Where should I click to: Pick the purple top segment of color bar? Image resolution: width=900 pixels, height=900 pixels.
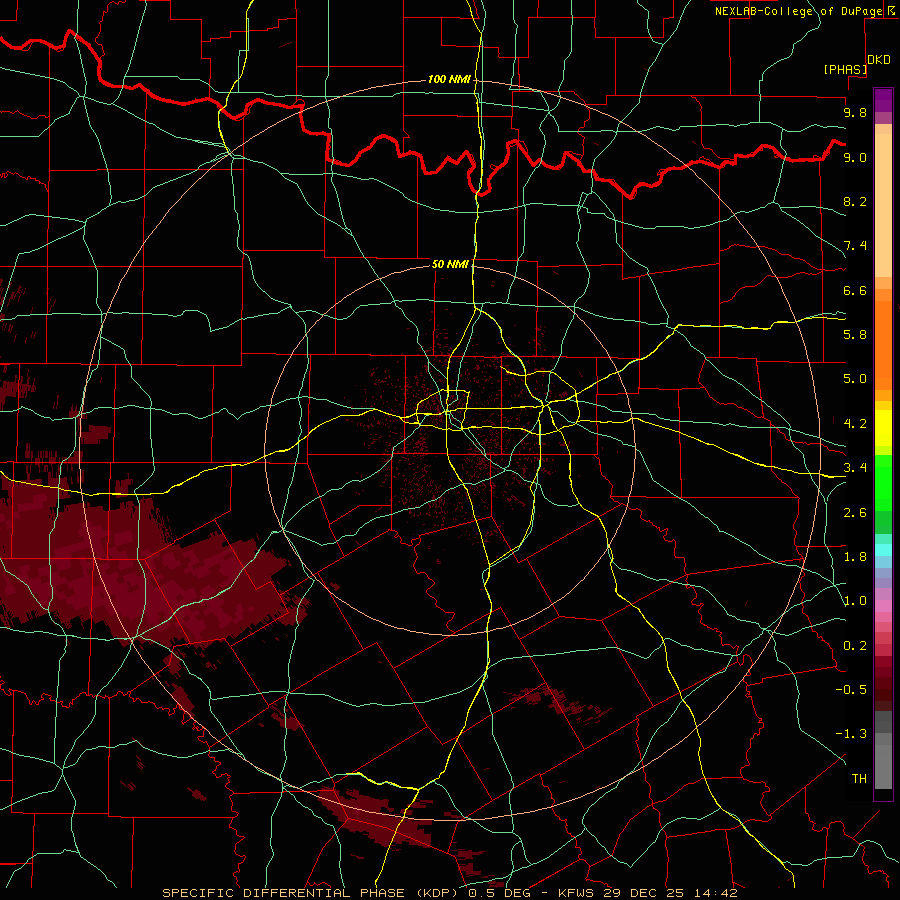coord(883,100)
